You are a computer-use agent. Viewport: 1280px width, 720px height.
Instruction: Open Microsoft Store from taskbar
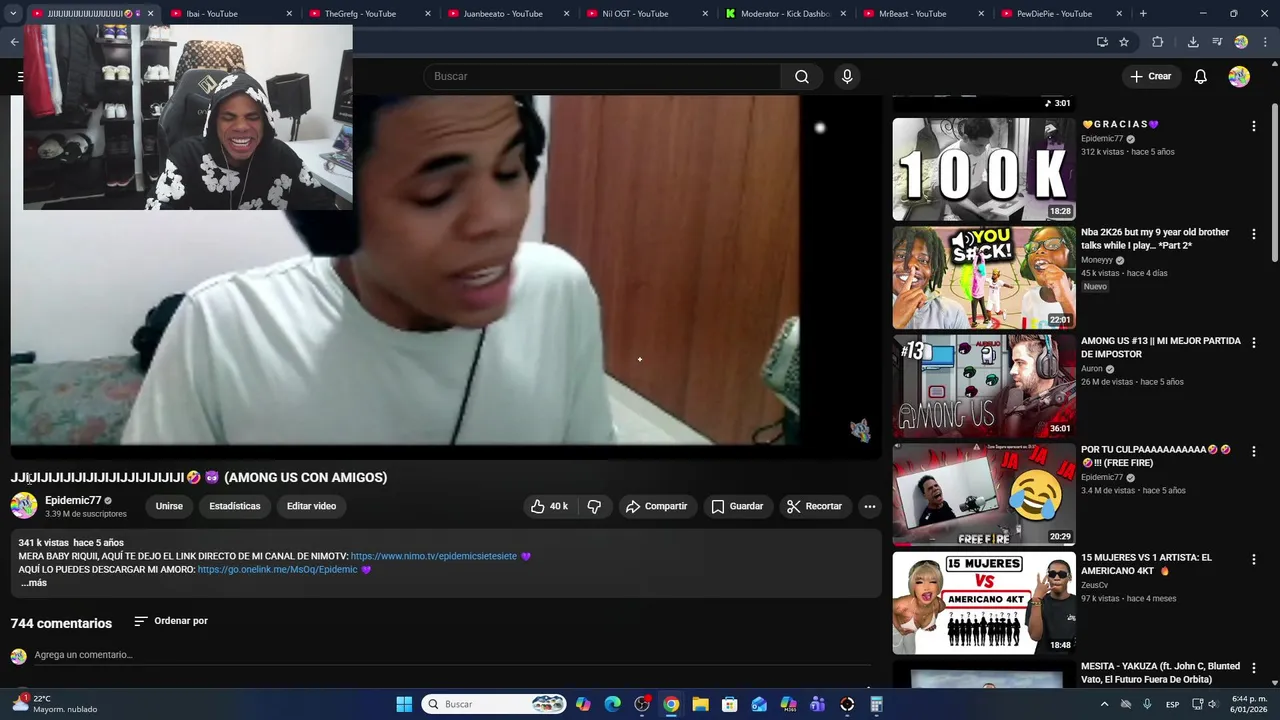coord(730,704)
